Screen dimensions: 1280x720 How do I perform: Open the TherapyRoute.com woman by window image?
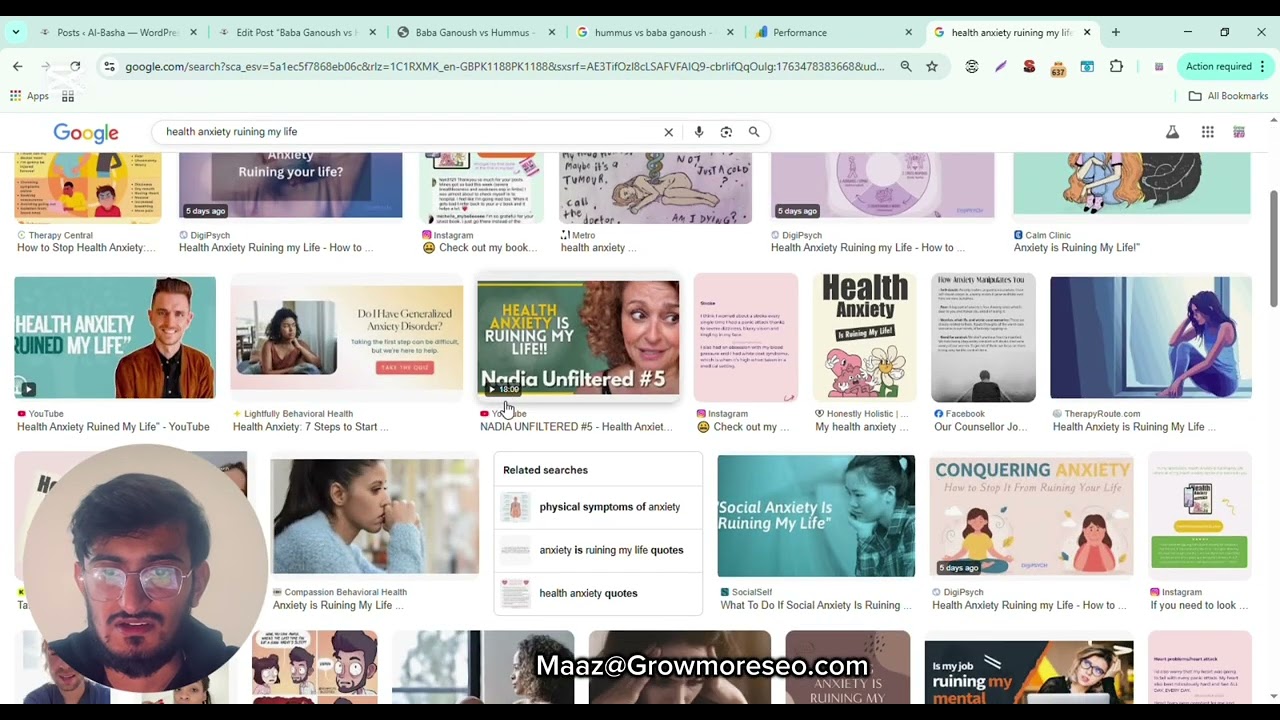pos(1151,338)
